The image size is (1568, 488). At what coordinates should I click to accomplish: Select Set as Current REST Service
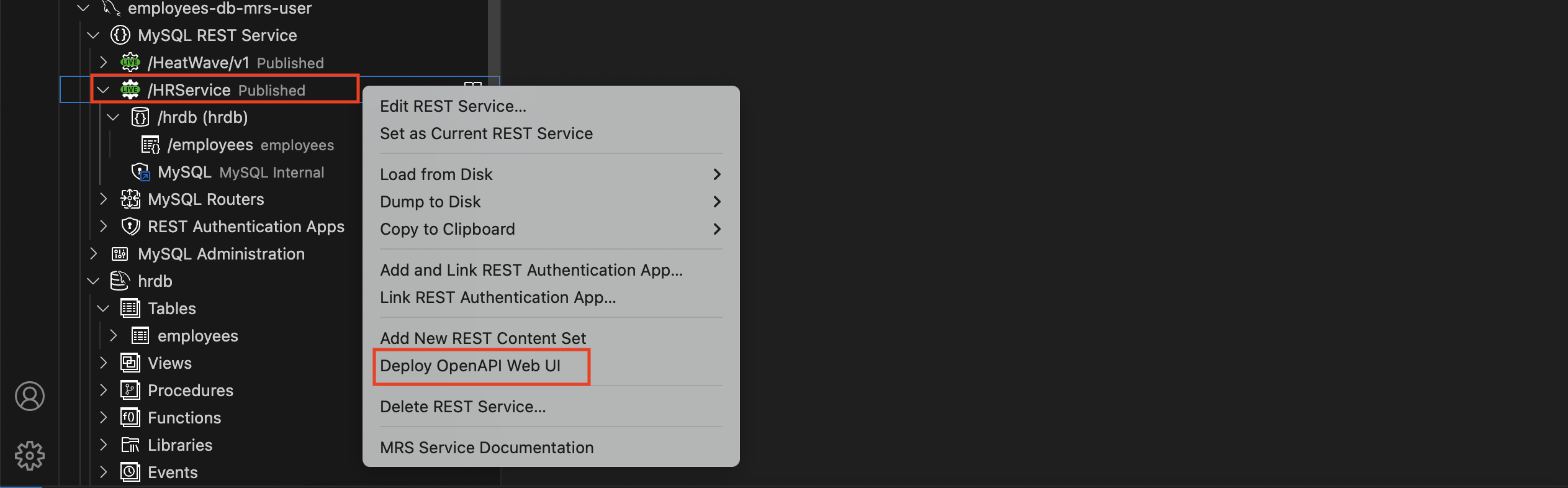[486, 133]
